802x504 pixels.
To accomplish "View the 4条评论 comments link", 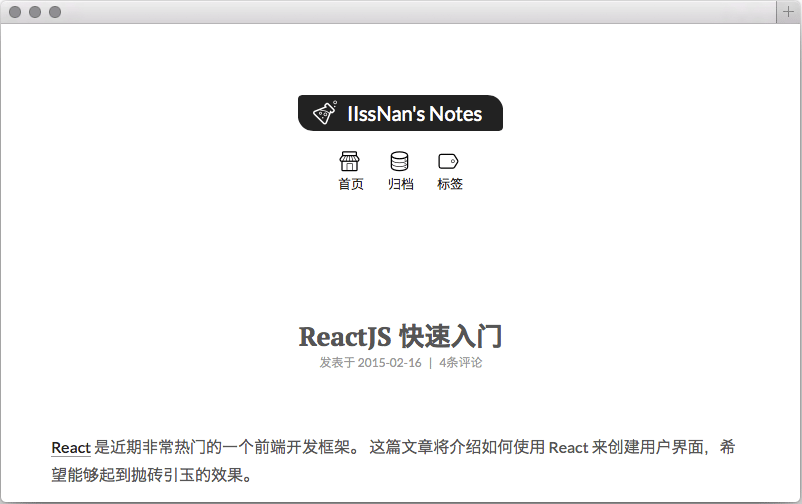I will click(x=460, y=363).
